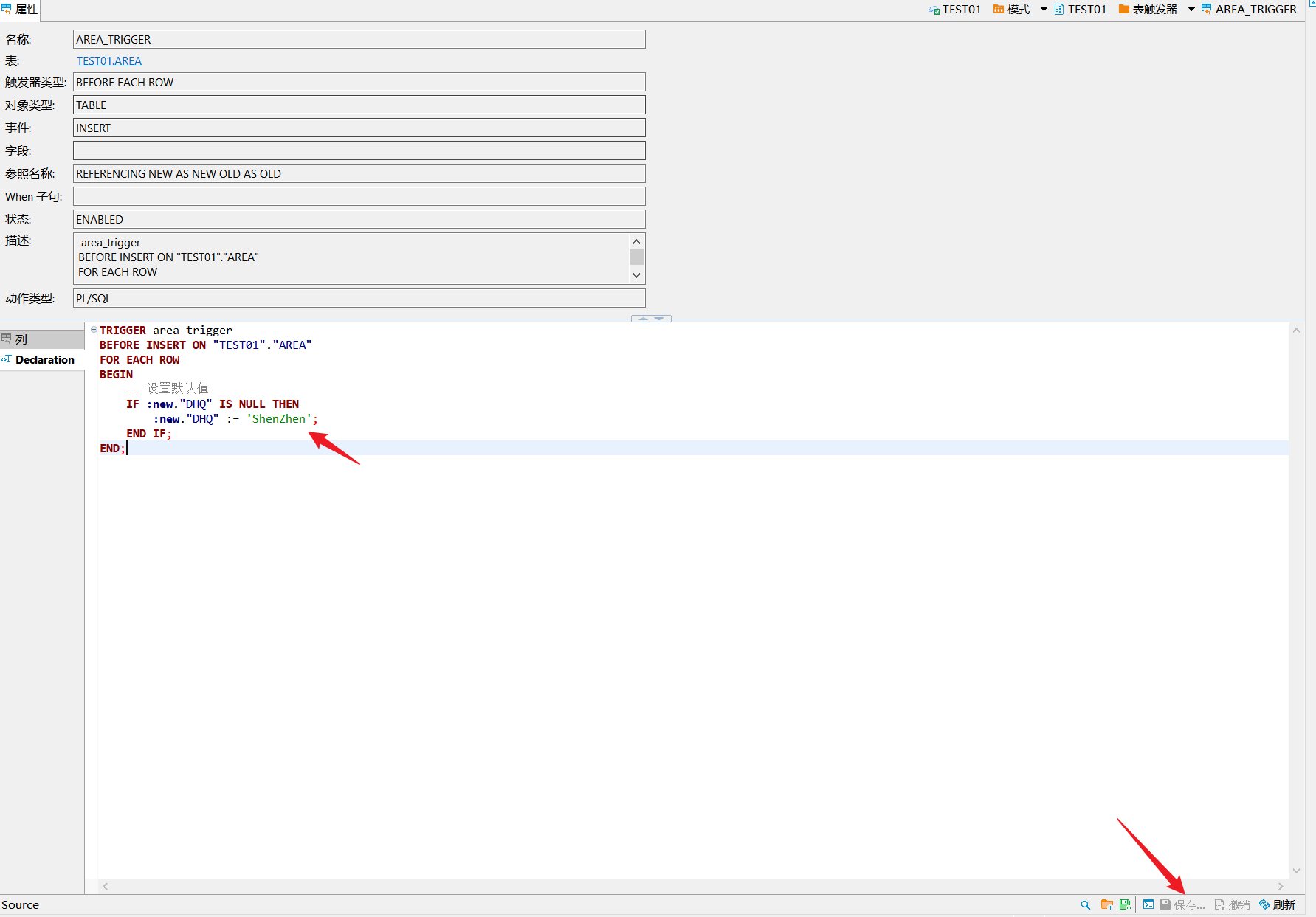Click the "TEST01"."AREA" text in code

click(262, 345)
